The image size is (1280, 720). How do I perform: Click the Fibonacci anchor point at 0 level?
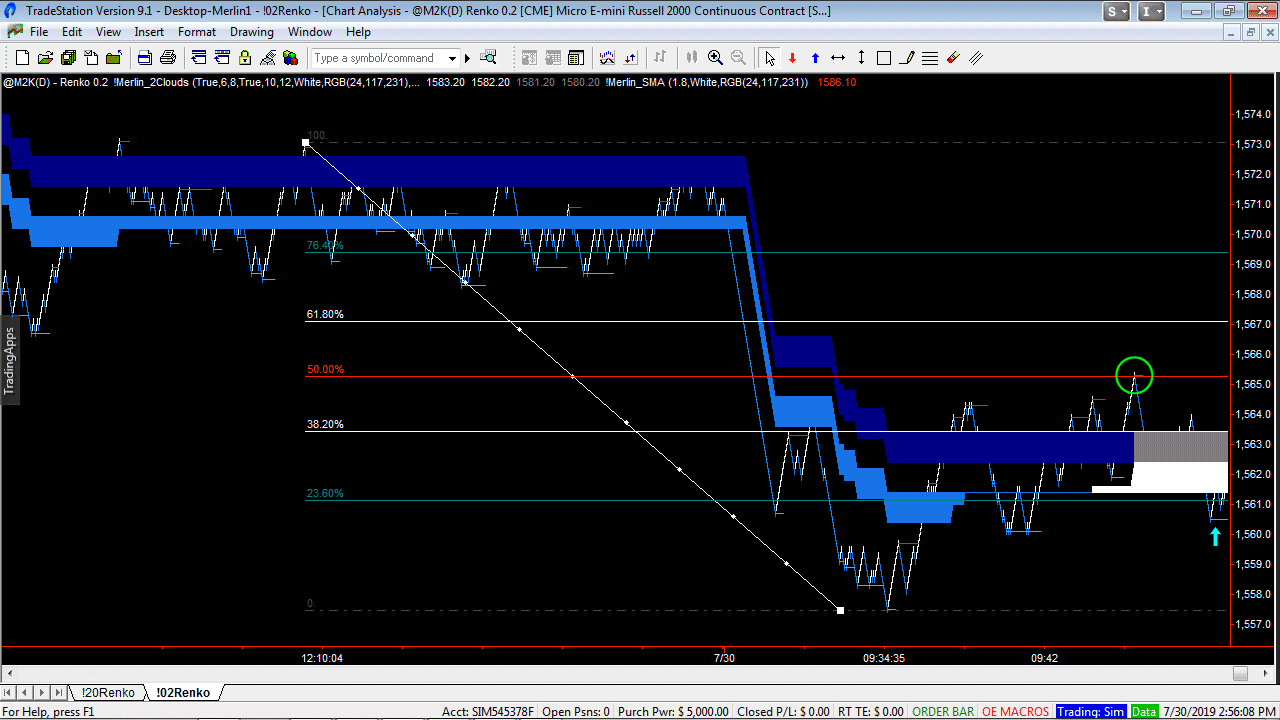click(x=840, y=610)
